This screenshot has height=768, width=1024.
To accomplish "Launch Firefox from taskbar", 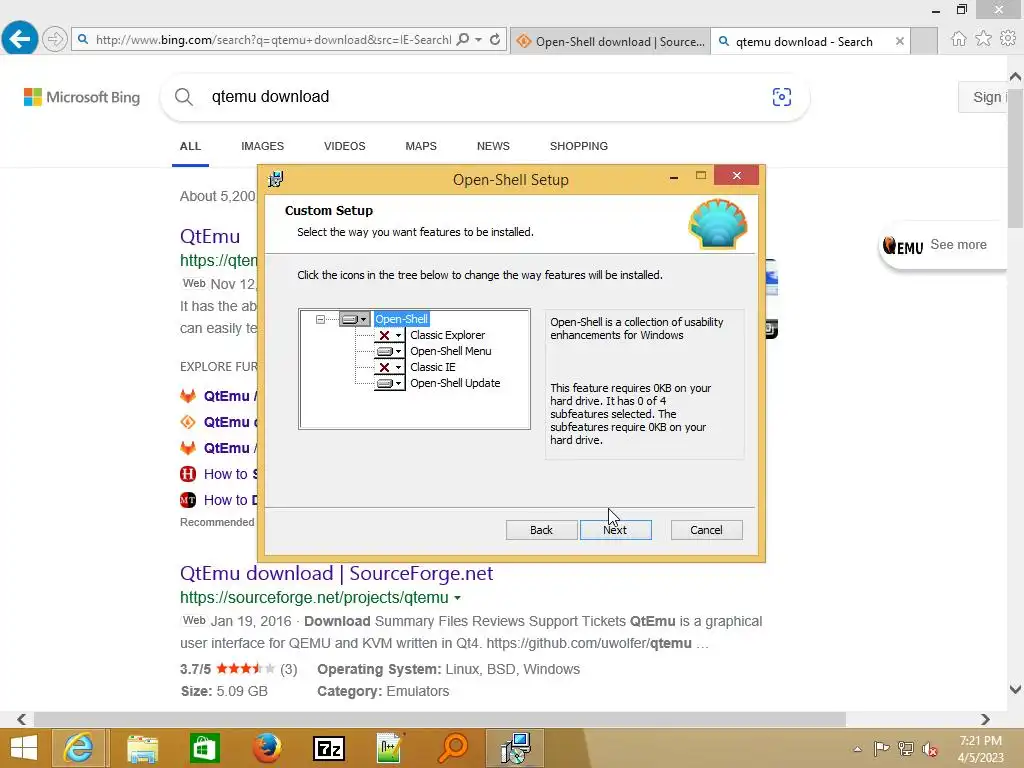I will (267, 748).
